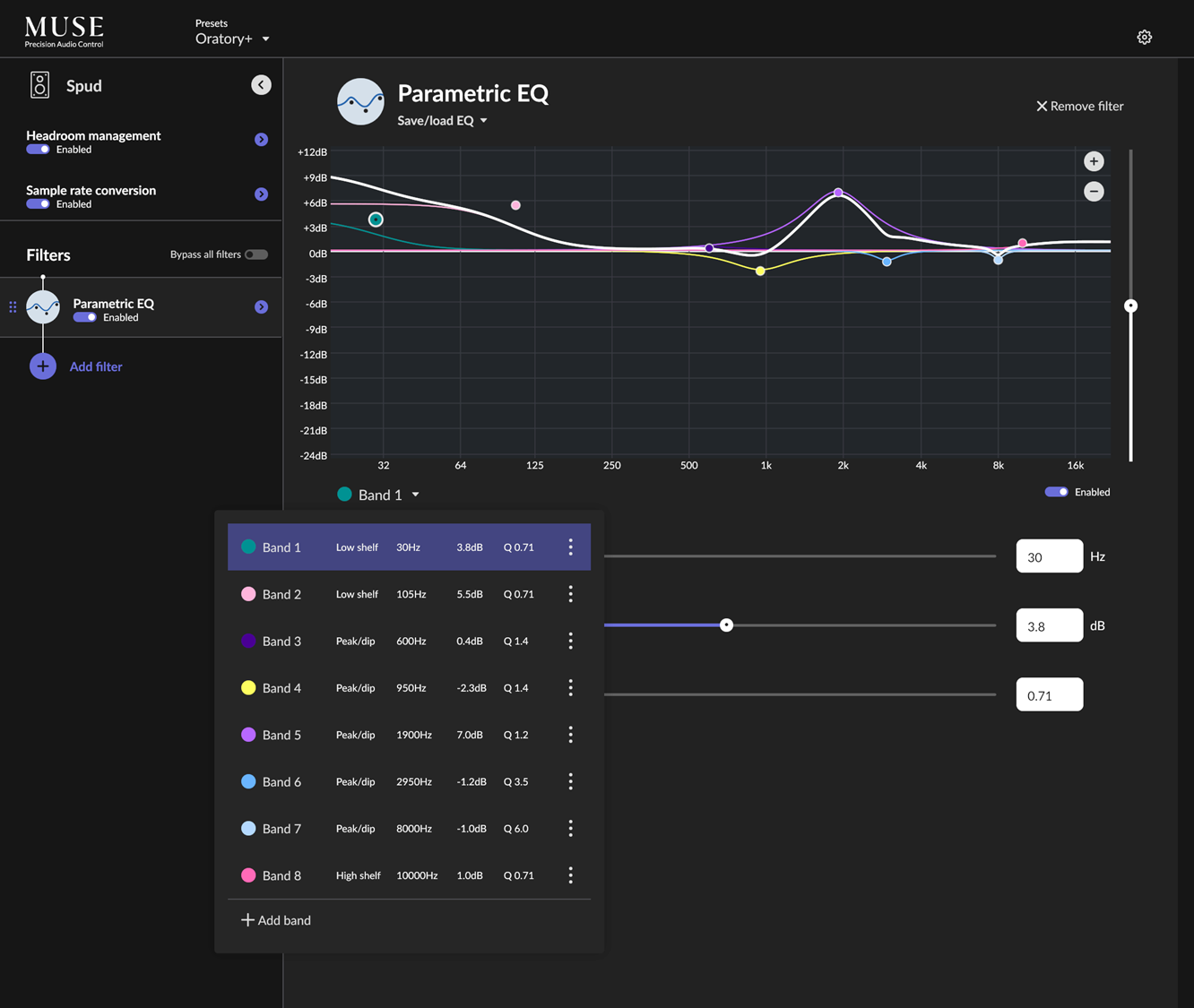Click the gain slider handle at 3.8 dB
This screenshot has height=1008, width=1194.
point(726,625)
